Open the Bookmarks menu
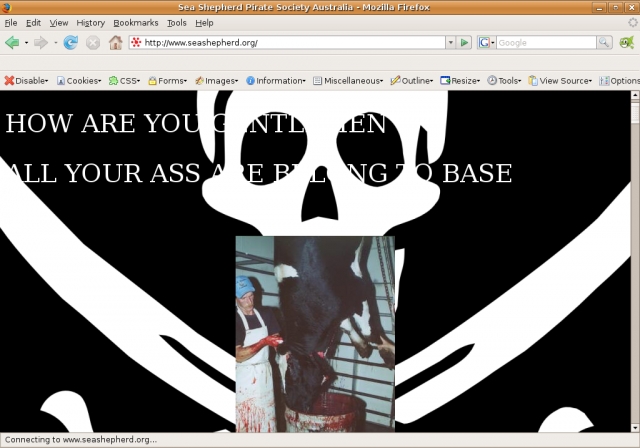 pyautogui.click(x=135, y=22)
